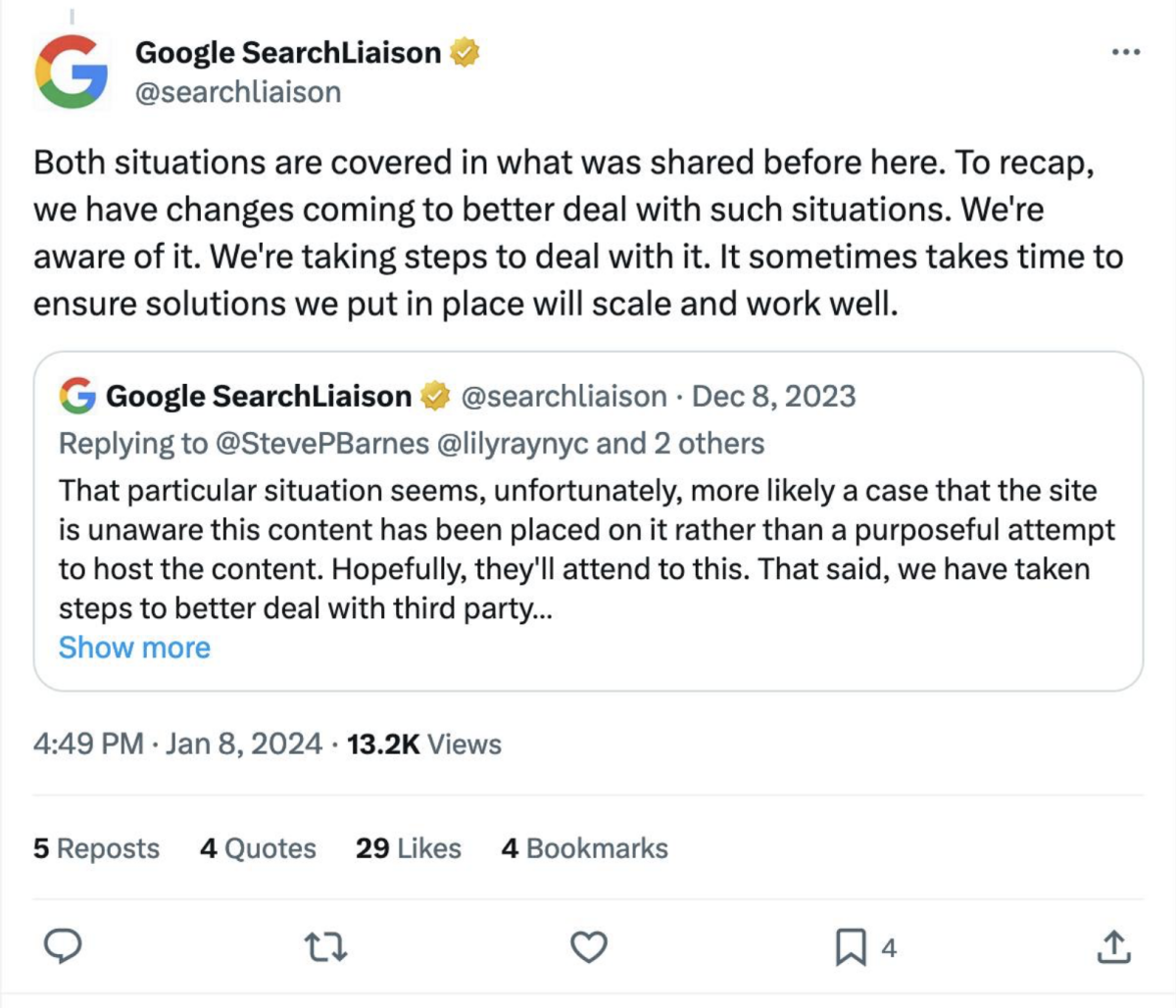Bookmark the tweet with the bookmark icon

pos(850,947)
